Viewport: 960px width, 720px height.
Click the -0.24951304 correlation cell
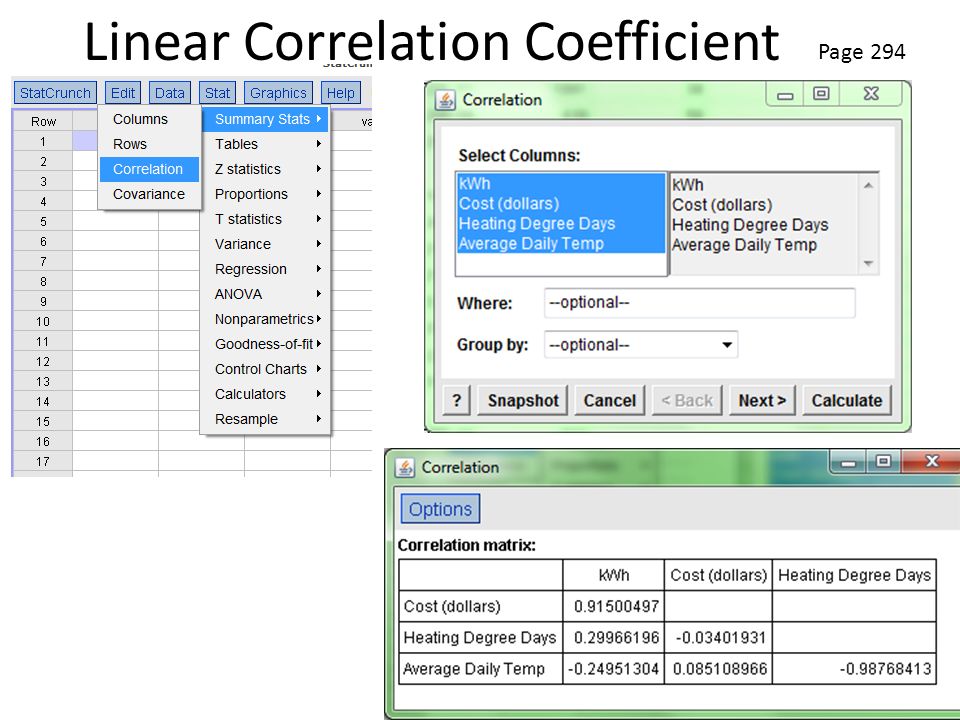[613, 669]
